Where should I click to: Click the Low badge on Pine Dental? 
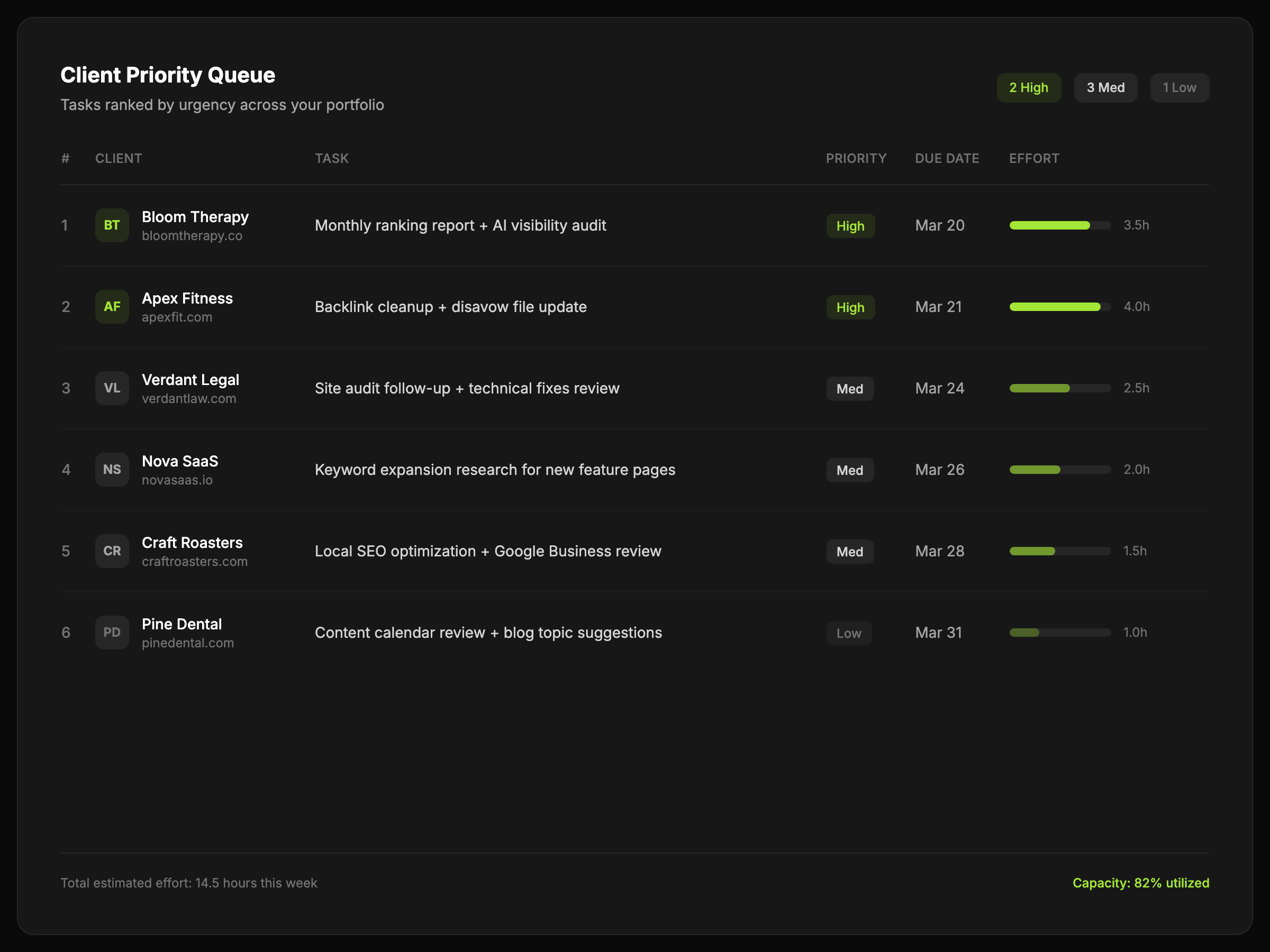pyautogui.click(x=849, y=634)
